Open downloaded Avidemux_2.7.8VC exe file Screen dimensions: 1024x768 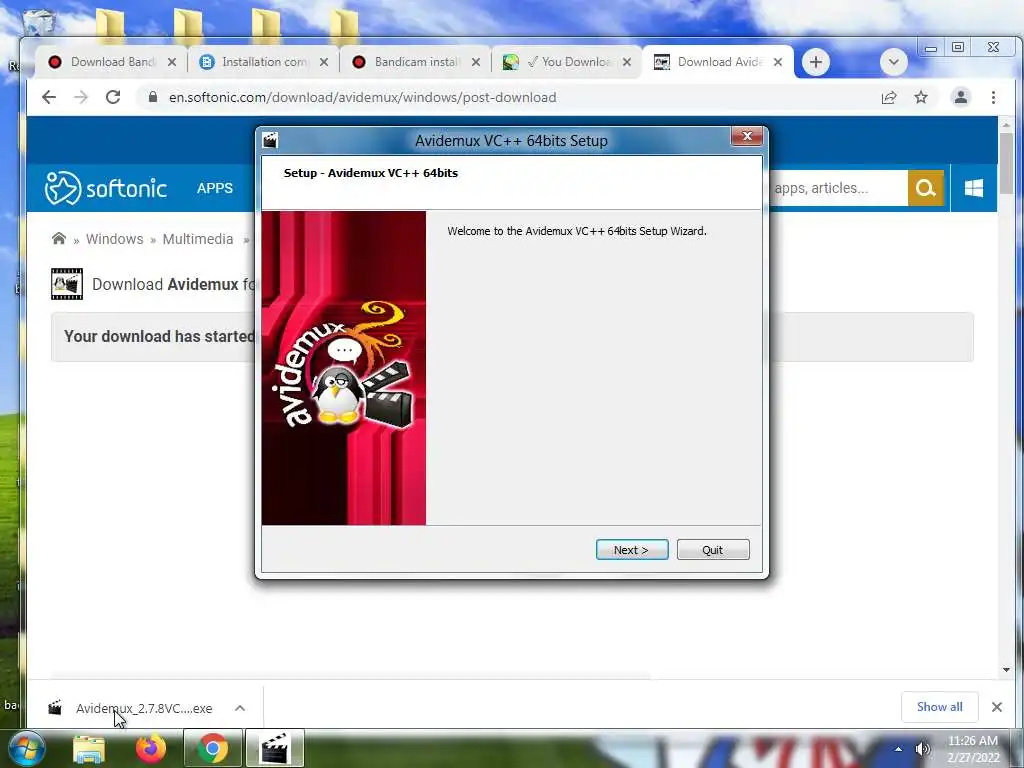131,708
